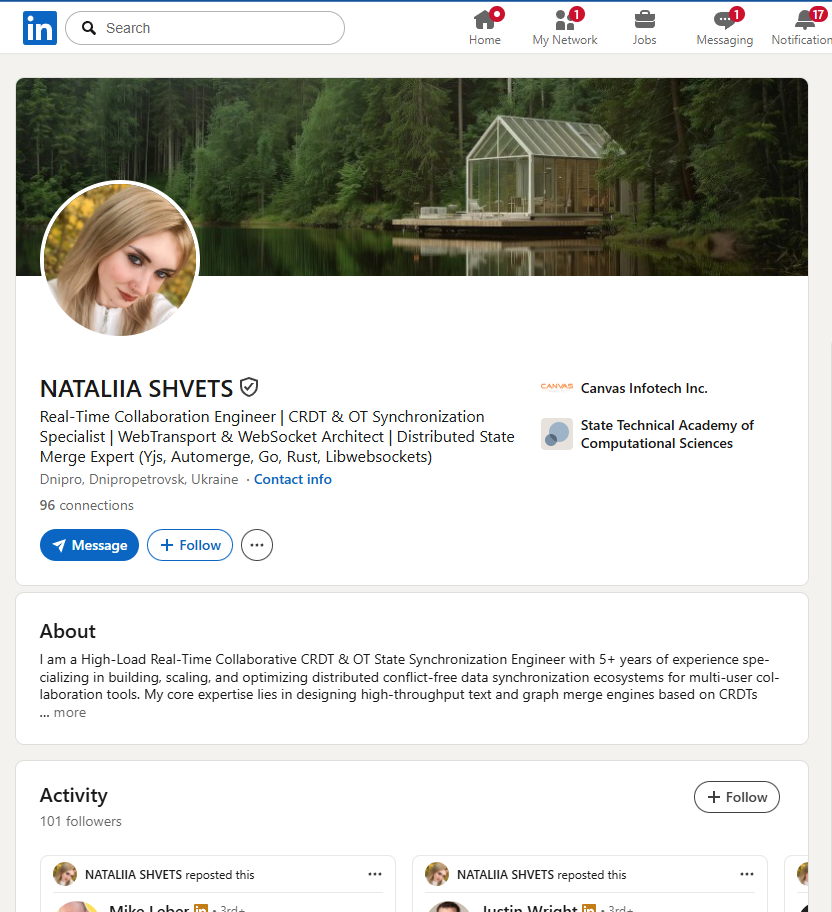832x912 pixels.
Task: Click the Follow button in Activity section
Action: 737,797
